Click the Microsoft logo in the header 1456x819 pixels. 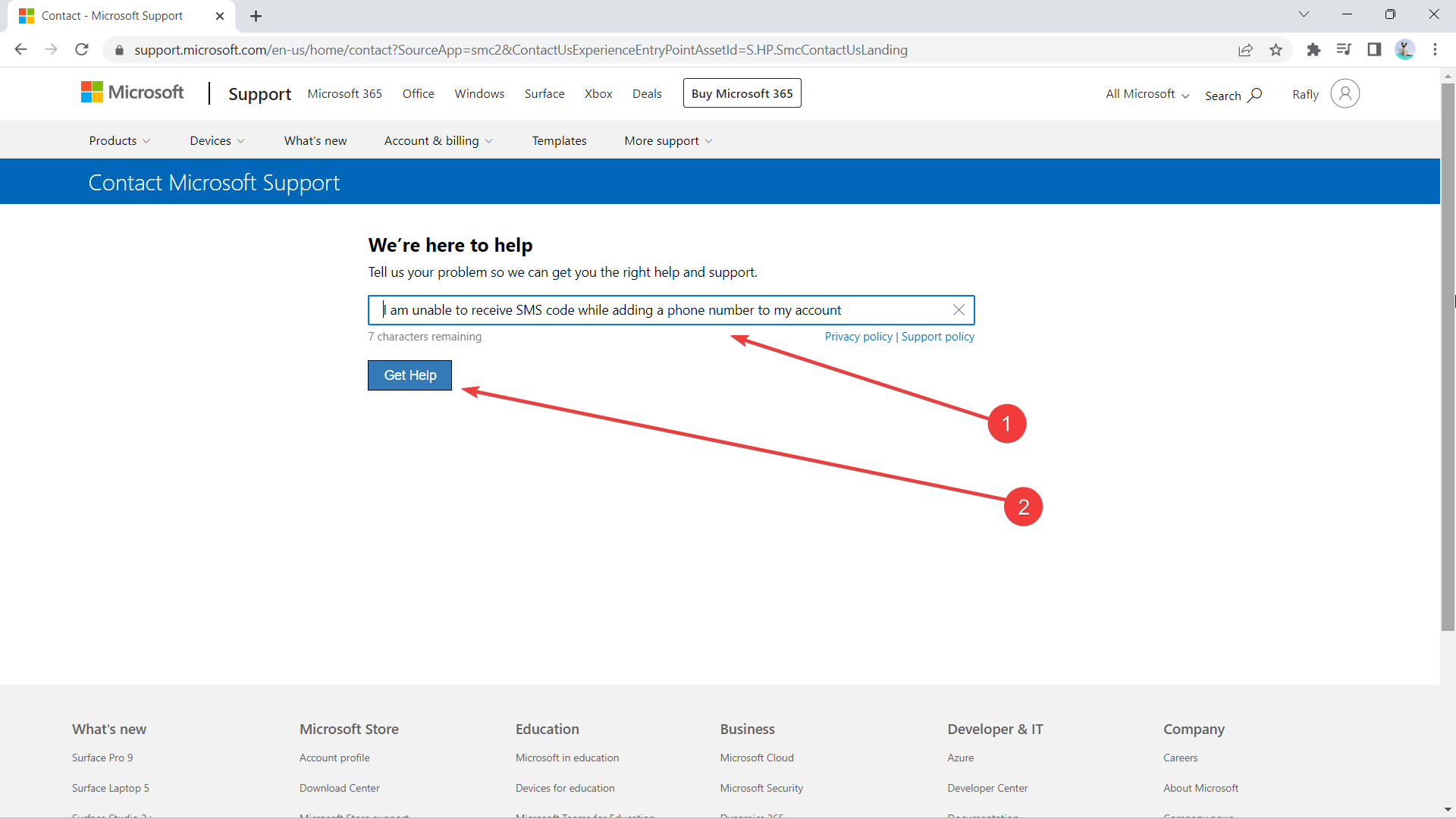pos(132,93)
